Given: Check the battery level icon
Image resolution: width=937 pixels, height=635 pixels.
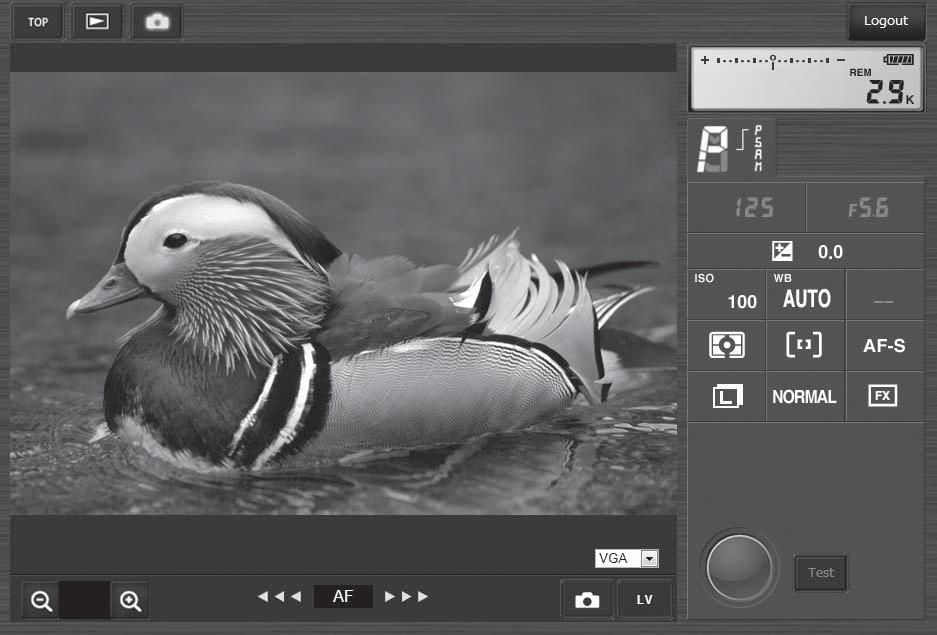Looking at the screenshot, I should coord(898,59).
